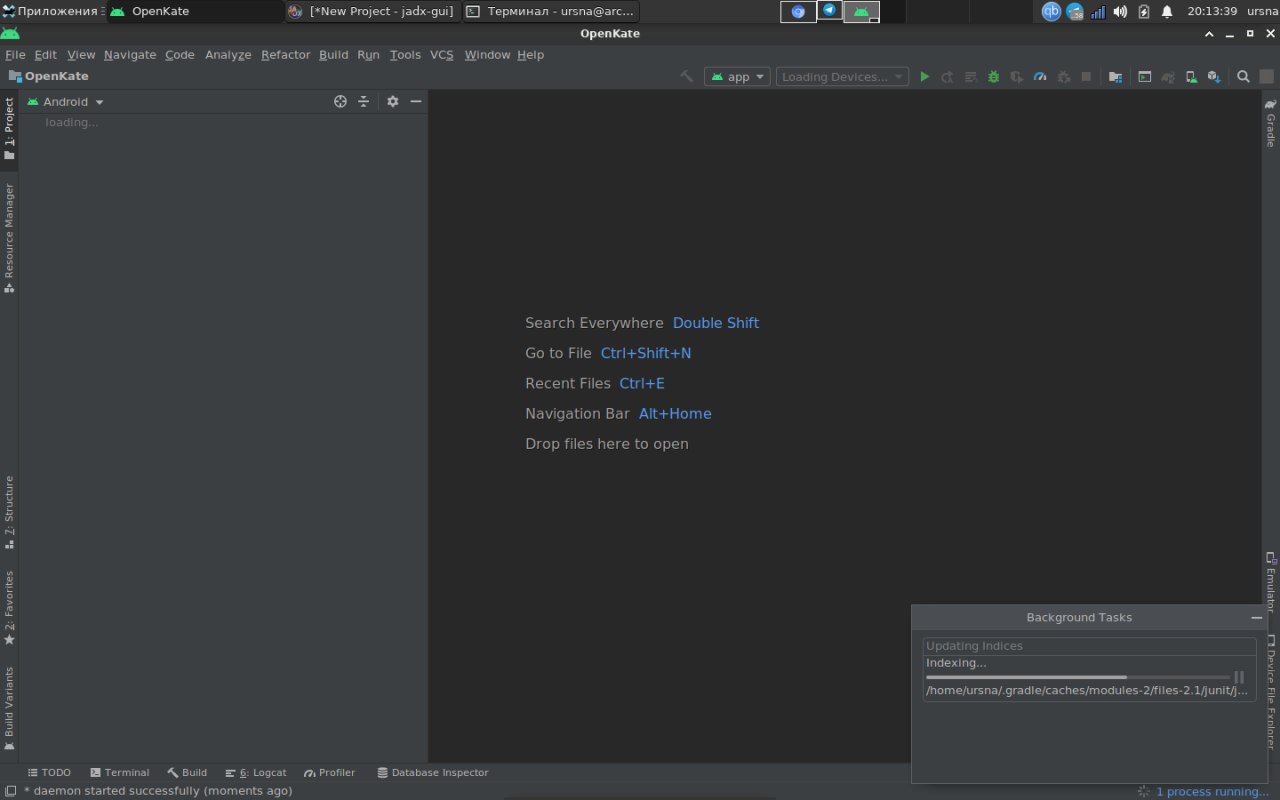The height and width of the screenshot is (800, 1280).
Task: Open the VCS menu
Action: (442, 55)
